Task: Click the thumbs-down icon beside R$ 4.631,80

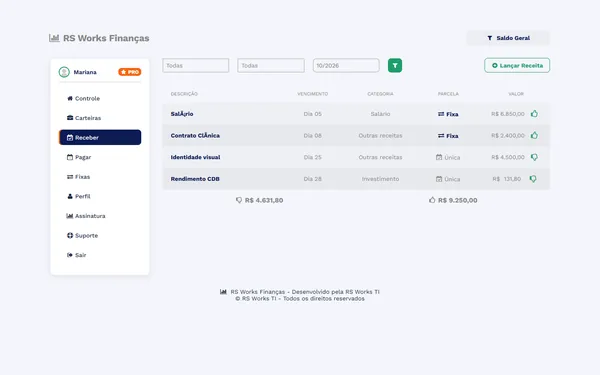Action: (239, 200)
